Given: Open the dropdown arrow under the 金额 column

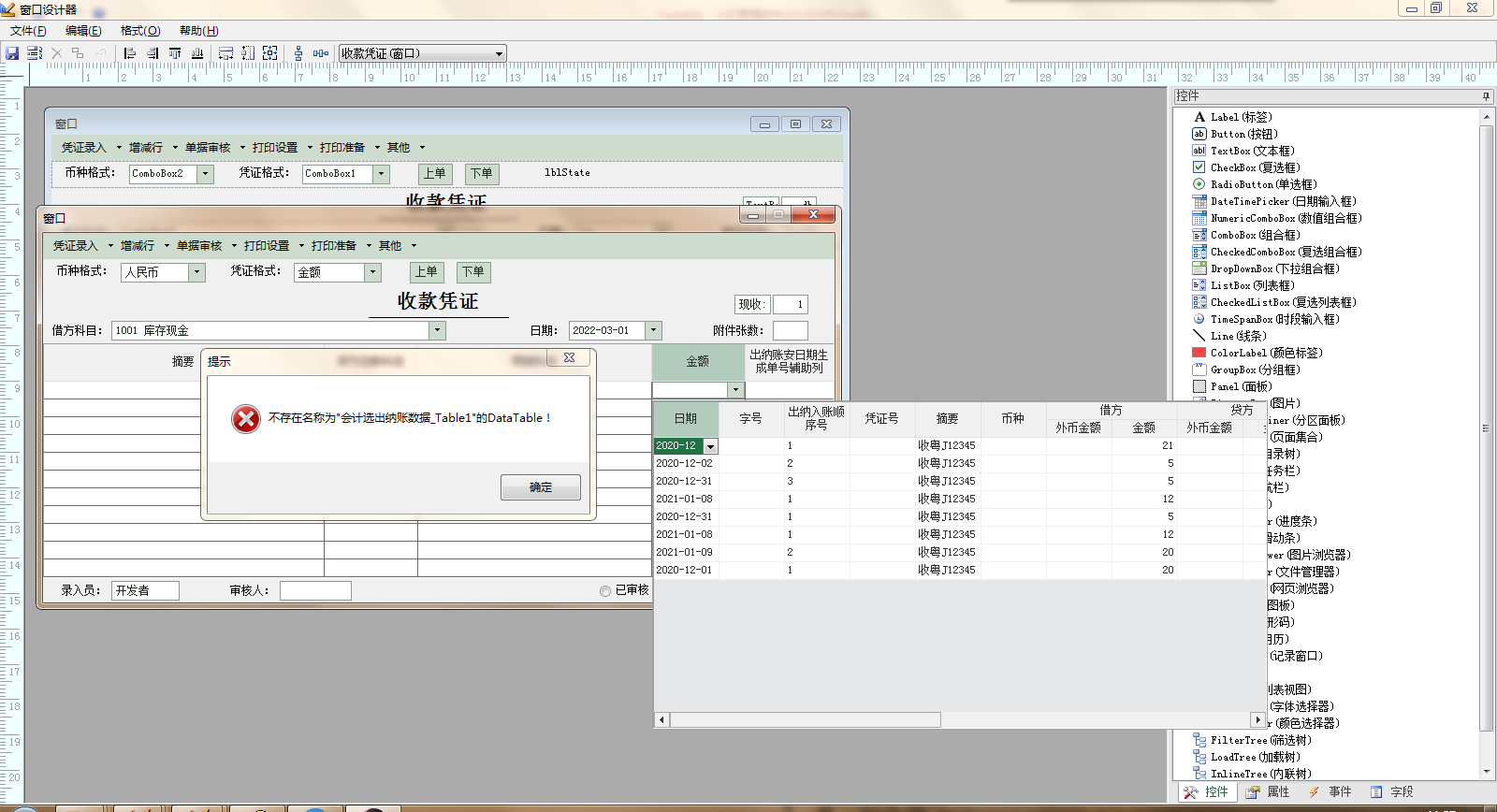Looking at the screenshot, I should (736, 390).
